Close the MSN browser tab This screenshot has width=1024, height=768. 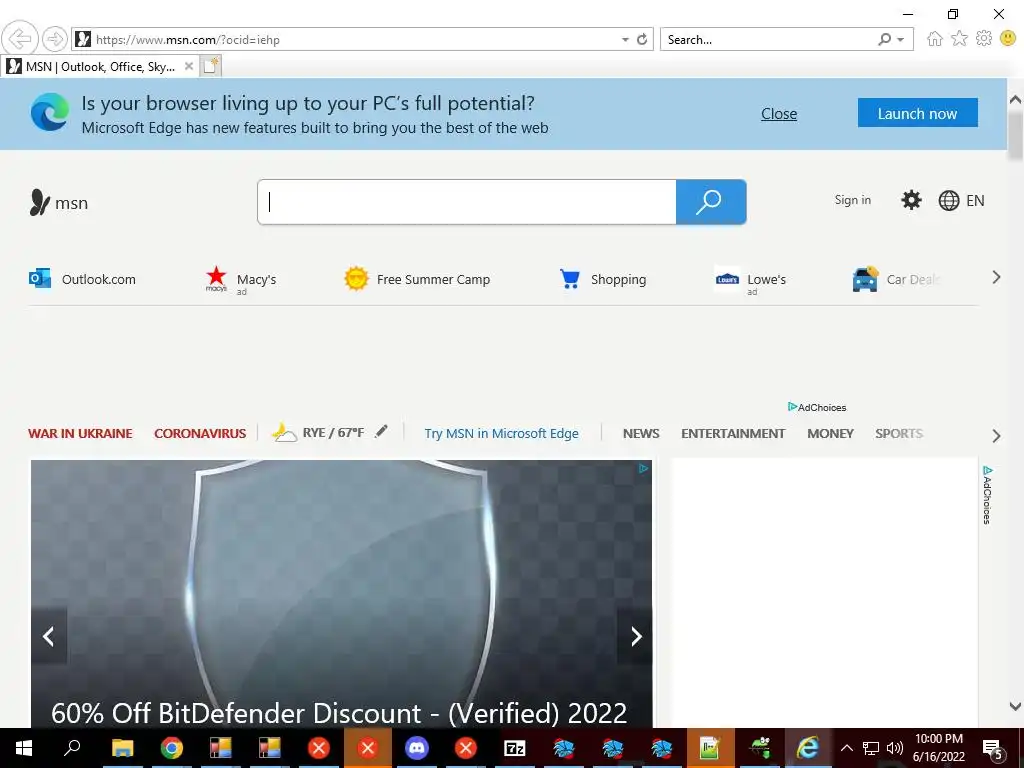189,66
